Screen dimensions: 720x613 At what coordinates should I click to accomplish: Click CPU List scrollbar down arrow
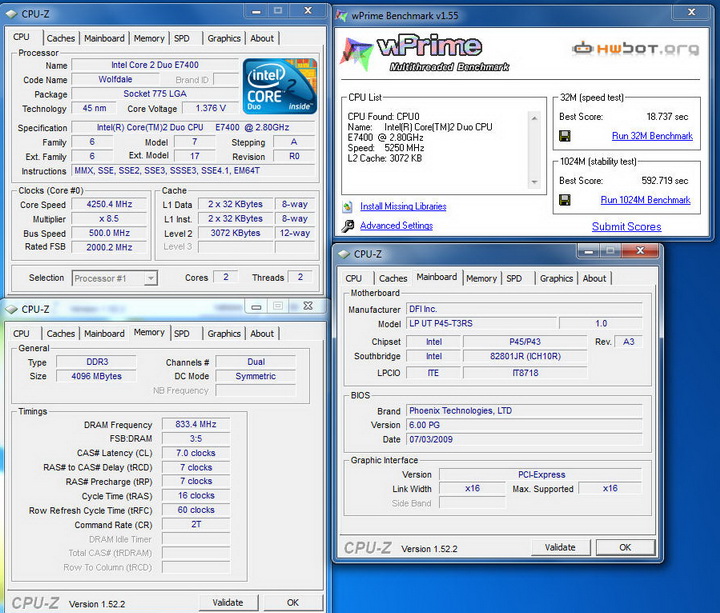click(534, 182)
